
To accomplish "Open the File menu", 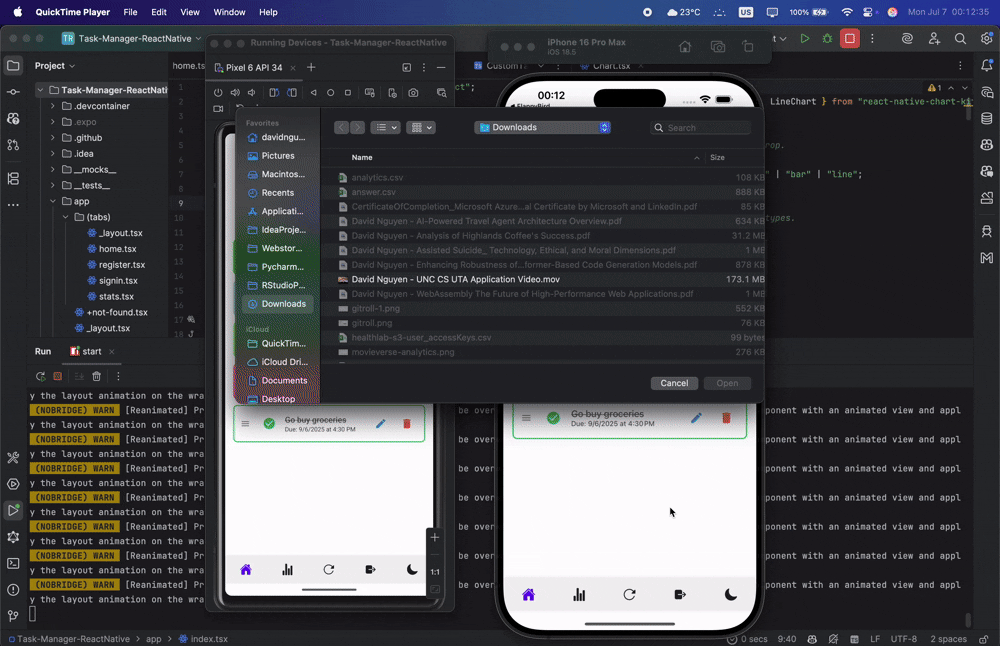I will pos(130,12).
